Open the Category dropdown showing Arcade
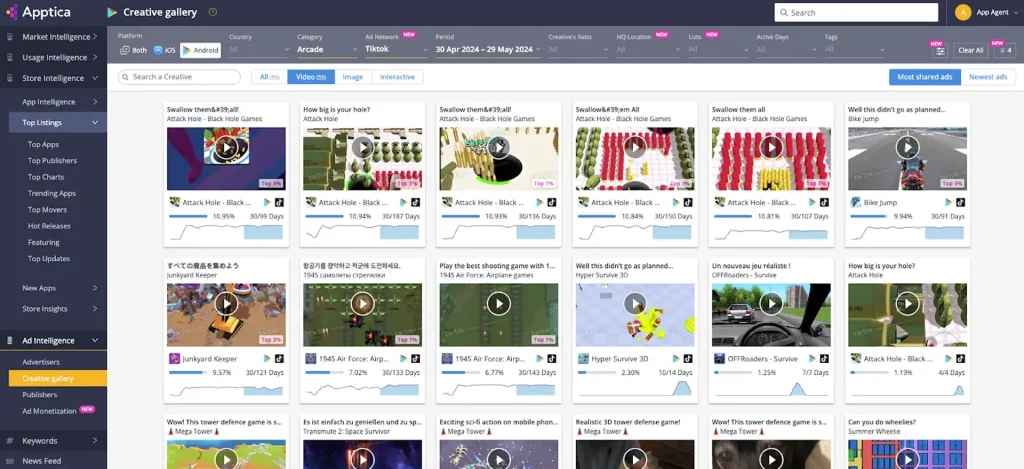The height and width of the screenshot is (469, 1024). [326, 49]
